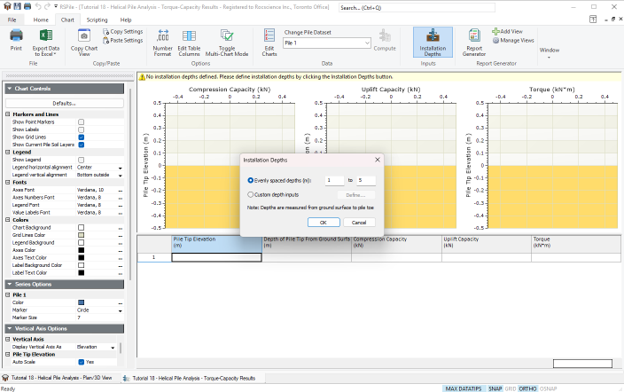Close the Installation Depths dialog
The width and height of the screenshot is (624, 392).
(377, 160)
